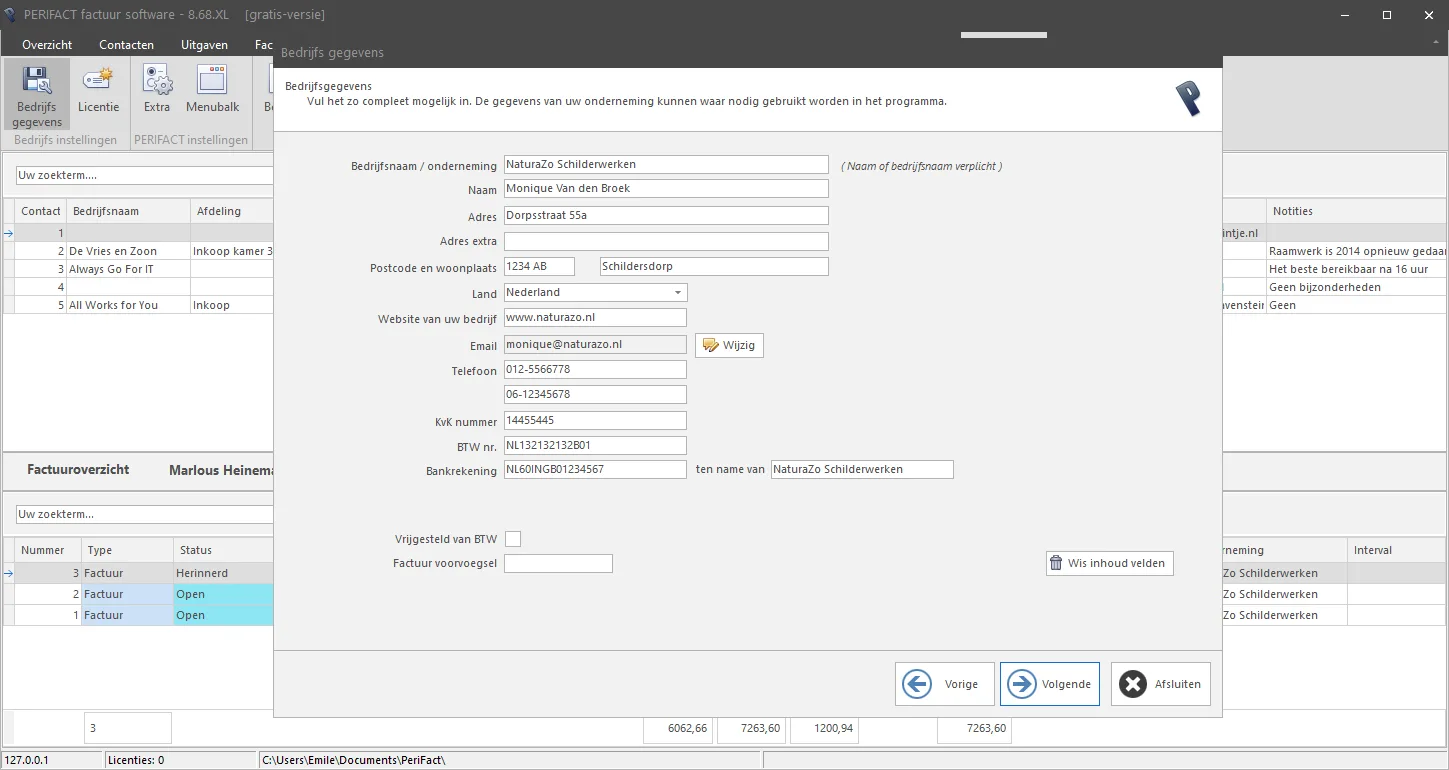1449x770 pixels.
Task: Proceed with the Volgende arrow button
Action: click(x=1050, y=684)
